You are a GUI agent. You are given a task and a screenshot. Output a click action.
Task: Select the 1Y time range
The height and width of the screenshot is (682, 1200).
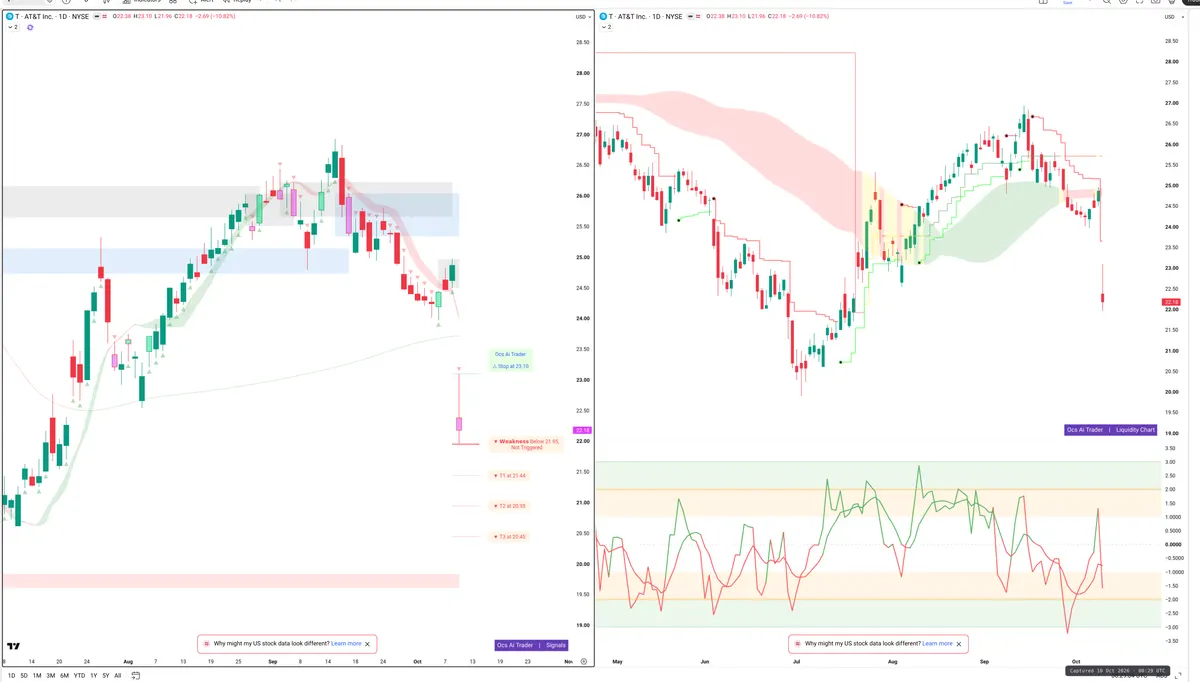(94, 675)
